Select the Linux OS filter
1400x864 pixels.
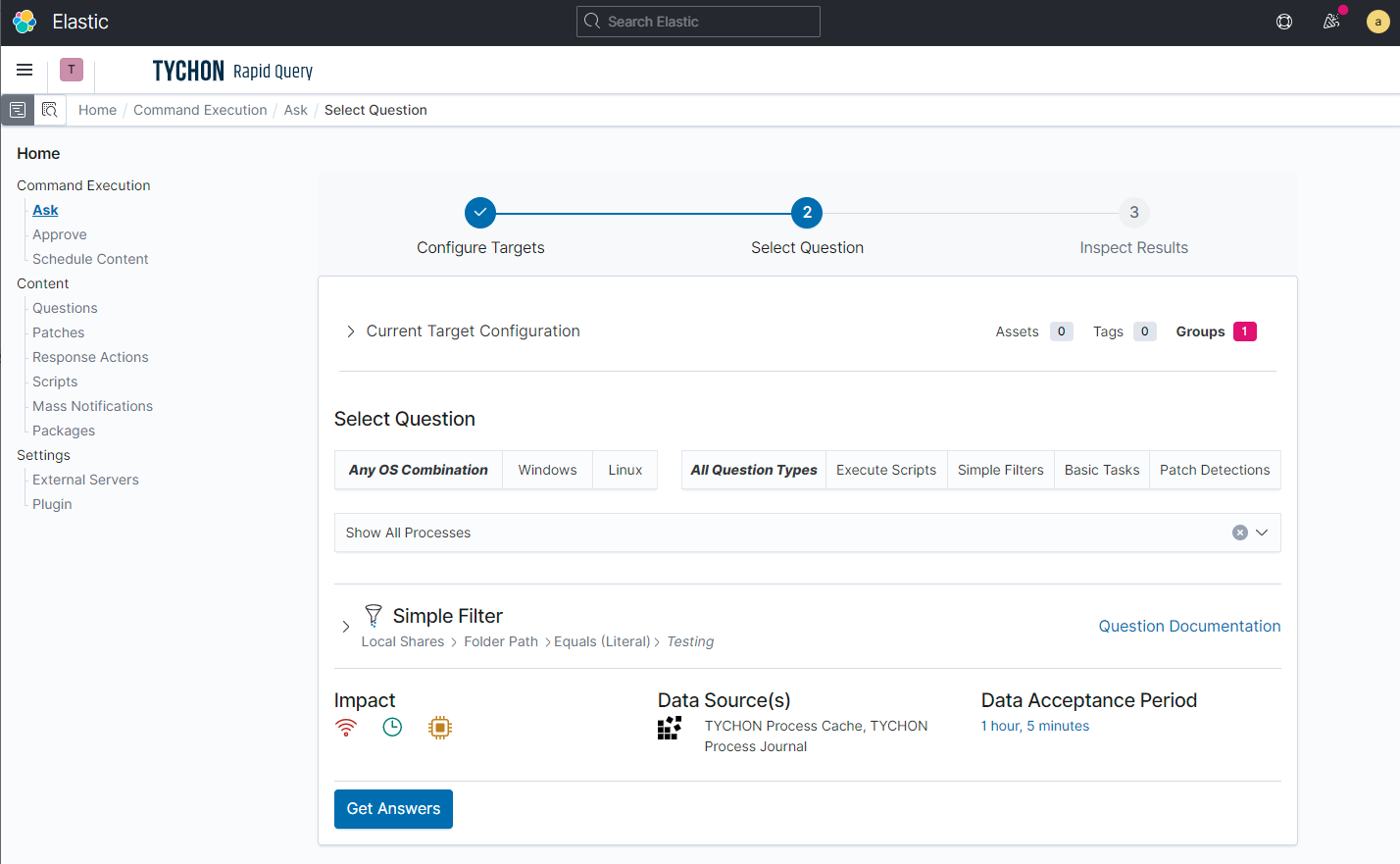point(625,470)
